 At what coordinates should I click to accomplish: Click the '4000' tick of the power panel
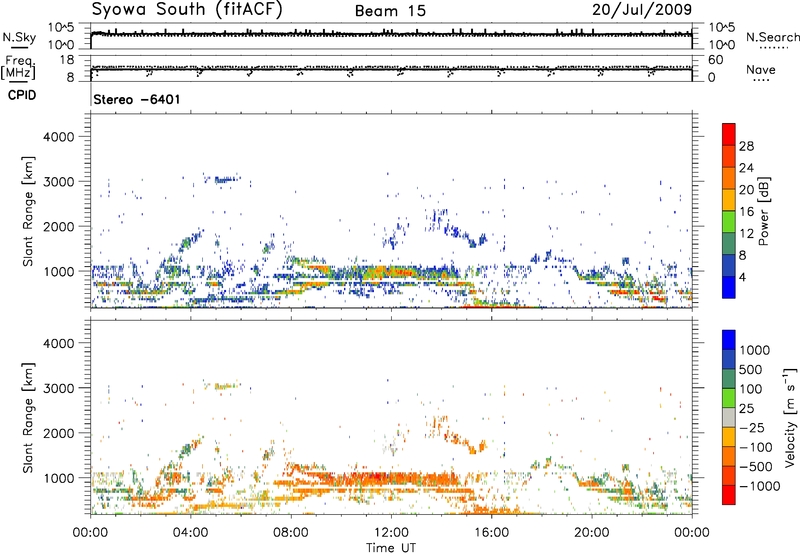pyautogui.click(x=58, y=137)
